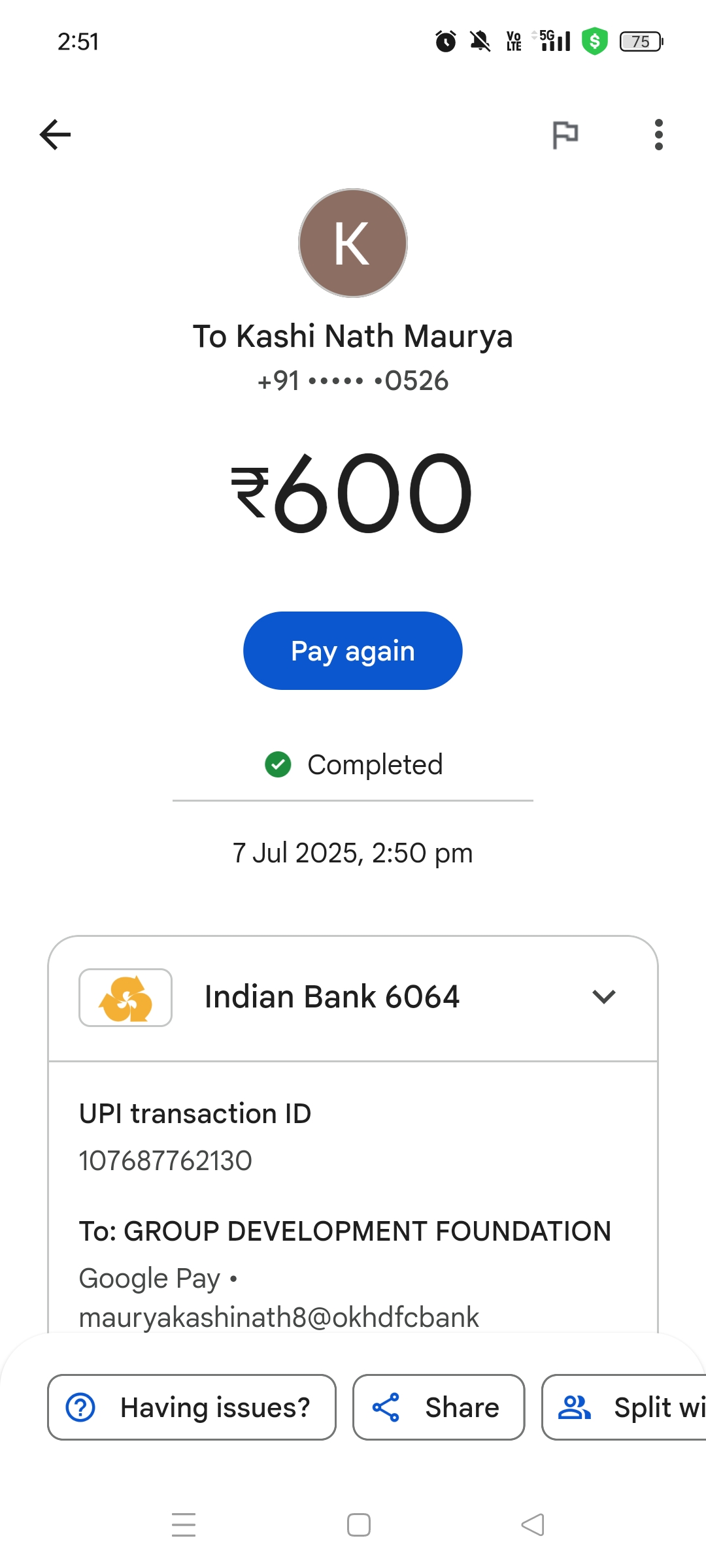The width and height of the screenshot is (706, 1568).
Task: Tap the brown K profile avatar
Action: tap(353, 243)
